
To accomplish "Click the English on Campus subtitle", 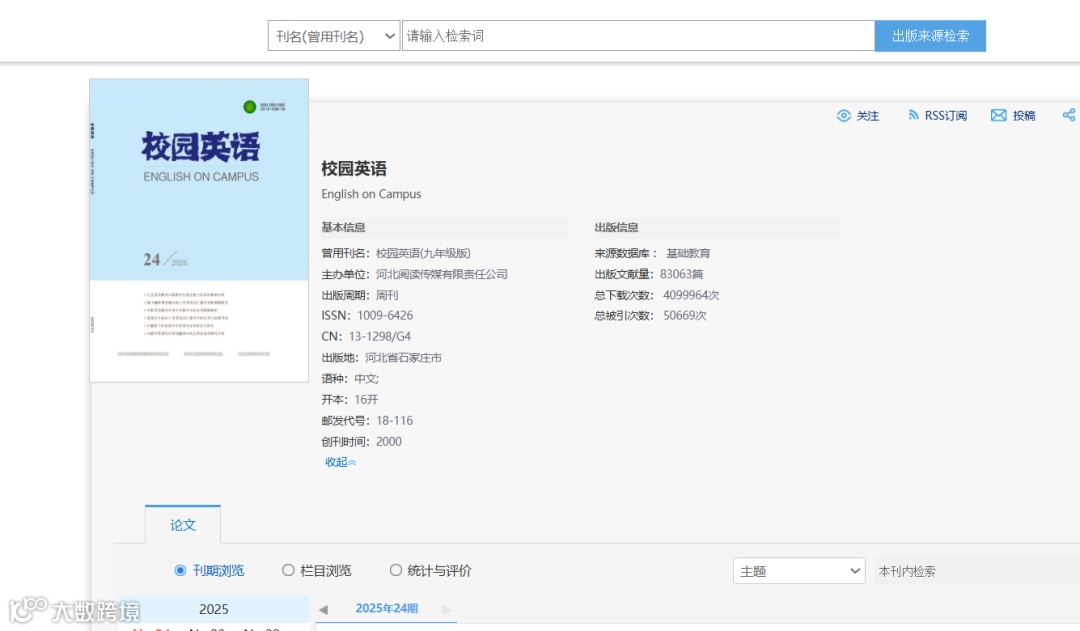I will coord(371,194).
